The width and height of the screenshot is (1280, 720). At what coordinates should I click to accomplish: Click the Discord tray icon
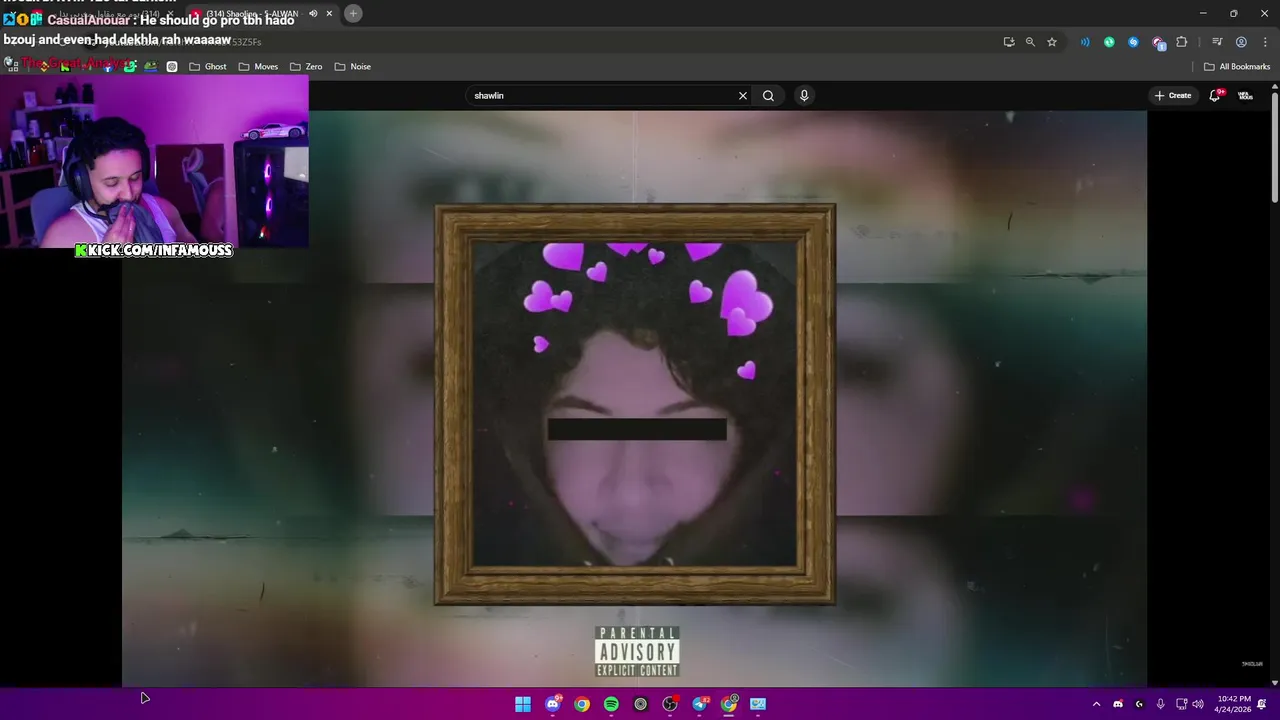(x=1118, y=704)
